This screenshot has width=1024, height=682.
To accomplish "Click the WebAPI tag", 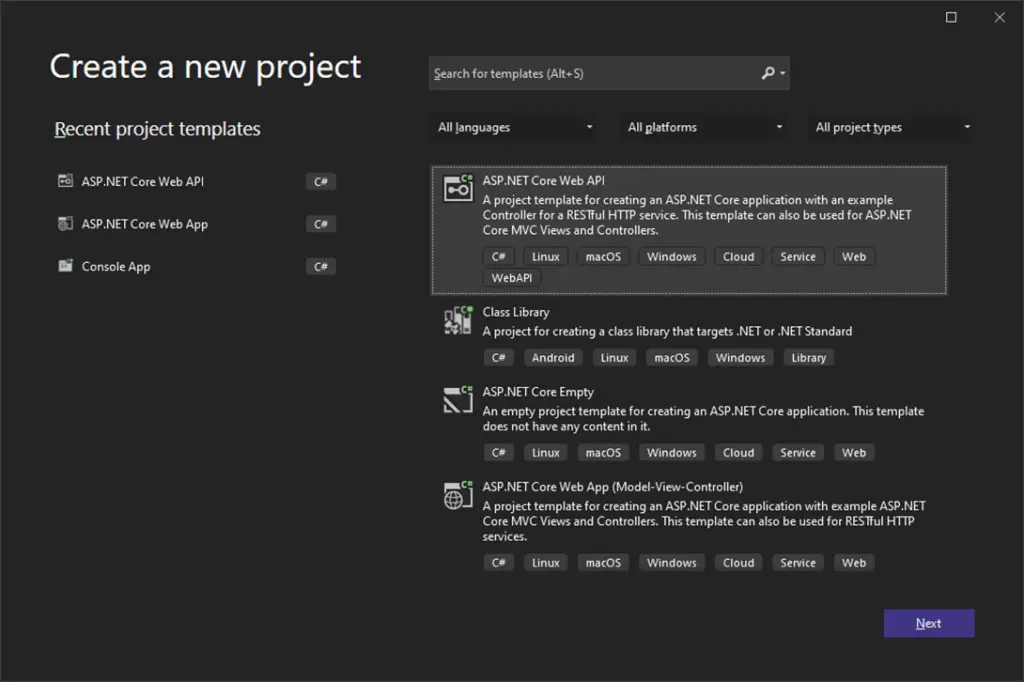I will [x=512, y=278].
